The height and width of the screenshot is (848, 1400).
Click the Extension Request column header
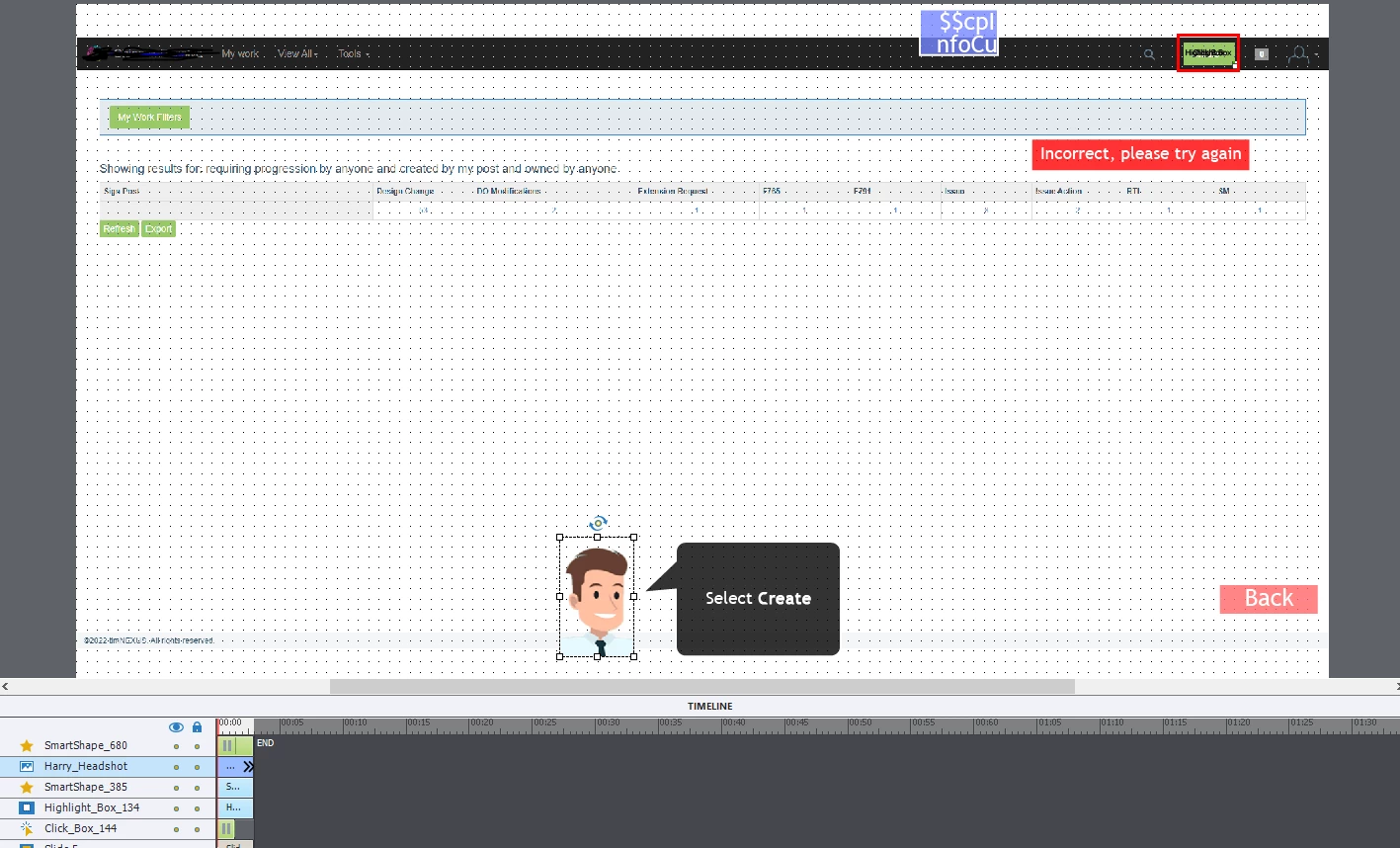tap(673, 191)
